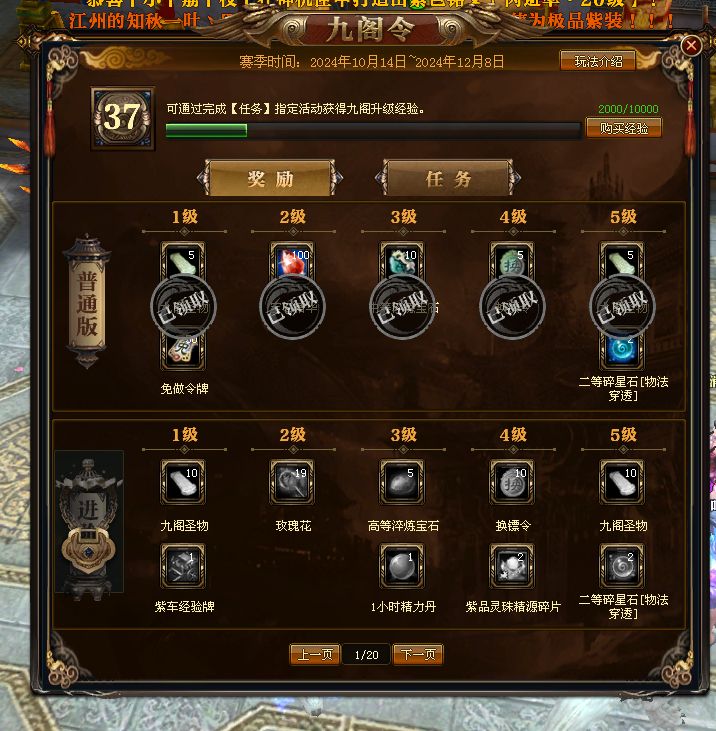The height and width of the screenshot is (731, 716).
Task: Click the 高等淬炼宝石 reward icon
Action: tap(402, 482)
